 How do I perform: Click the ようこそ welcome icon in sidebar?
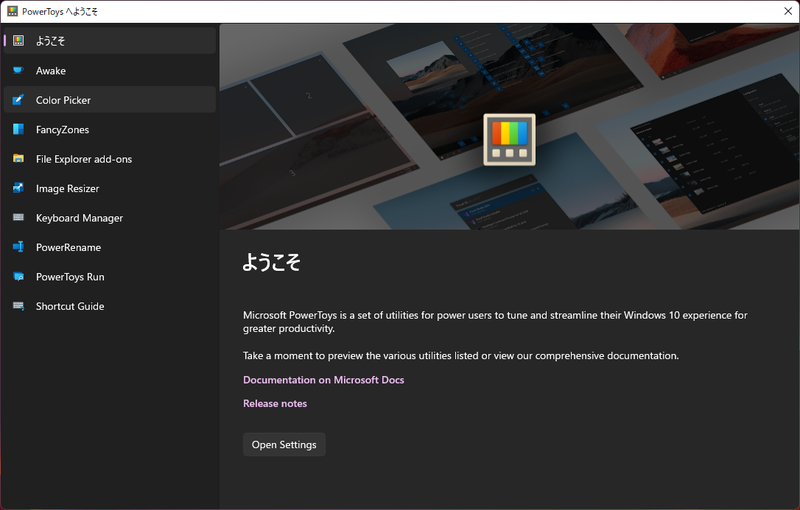click(x=18, y=41)
